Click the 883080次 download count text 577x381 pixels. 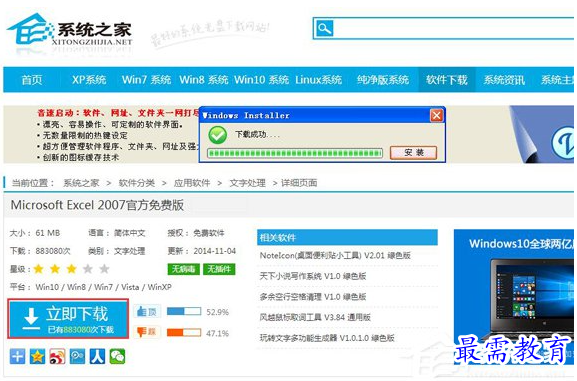[x=53, y=251]
